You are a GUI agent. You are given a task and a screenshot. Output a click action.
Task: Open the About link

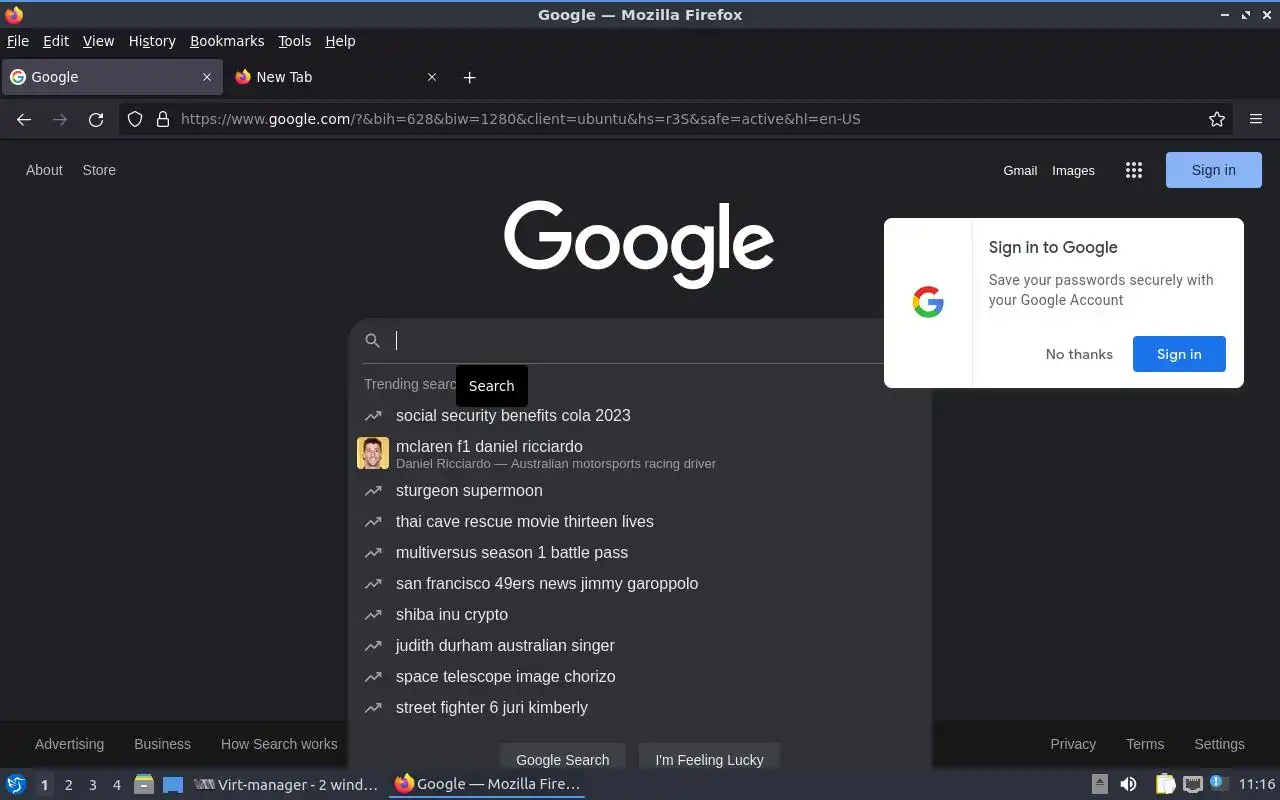pyautogui.click(x=44, y=170)
